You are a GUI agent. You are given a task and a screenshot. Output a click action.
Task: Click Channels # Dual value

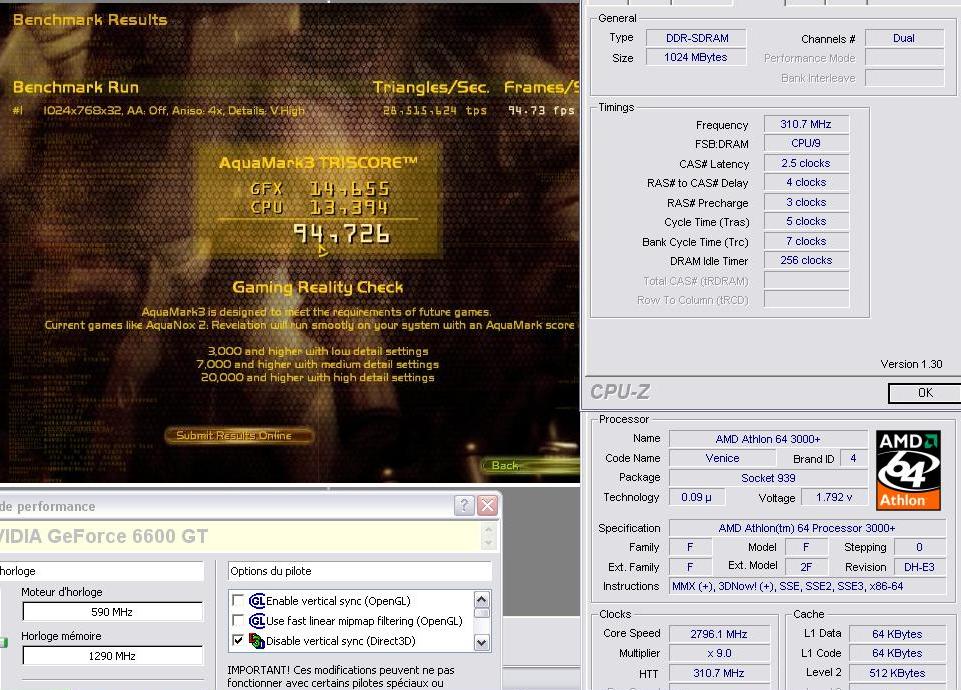coord(904,38)
